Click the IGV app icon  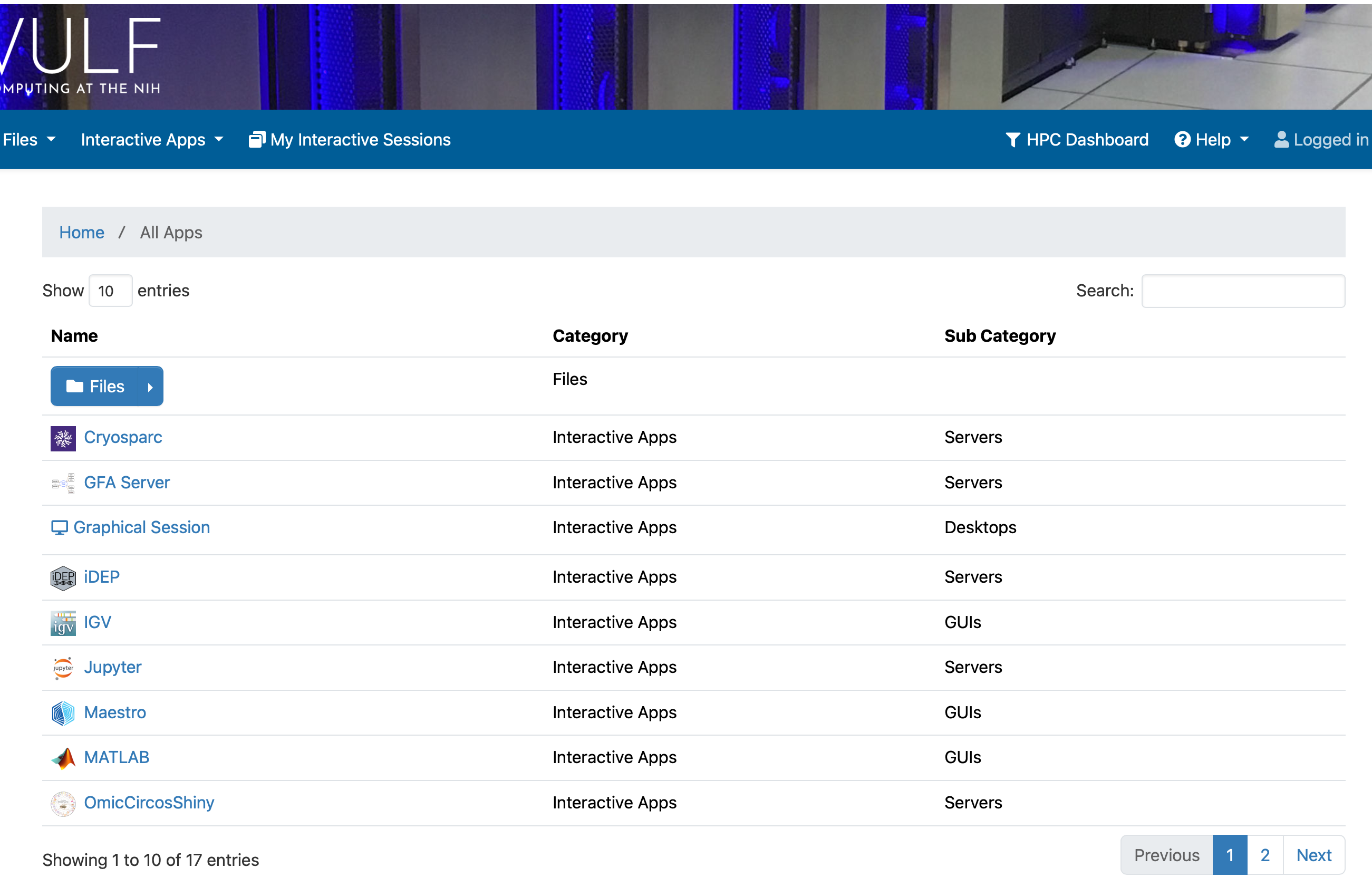pyautogui.click(x=63, y=623)
